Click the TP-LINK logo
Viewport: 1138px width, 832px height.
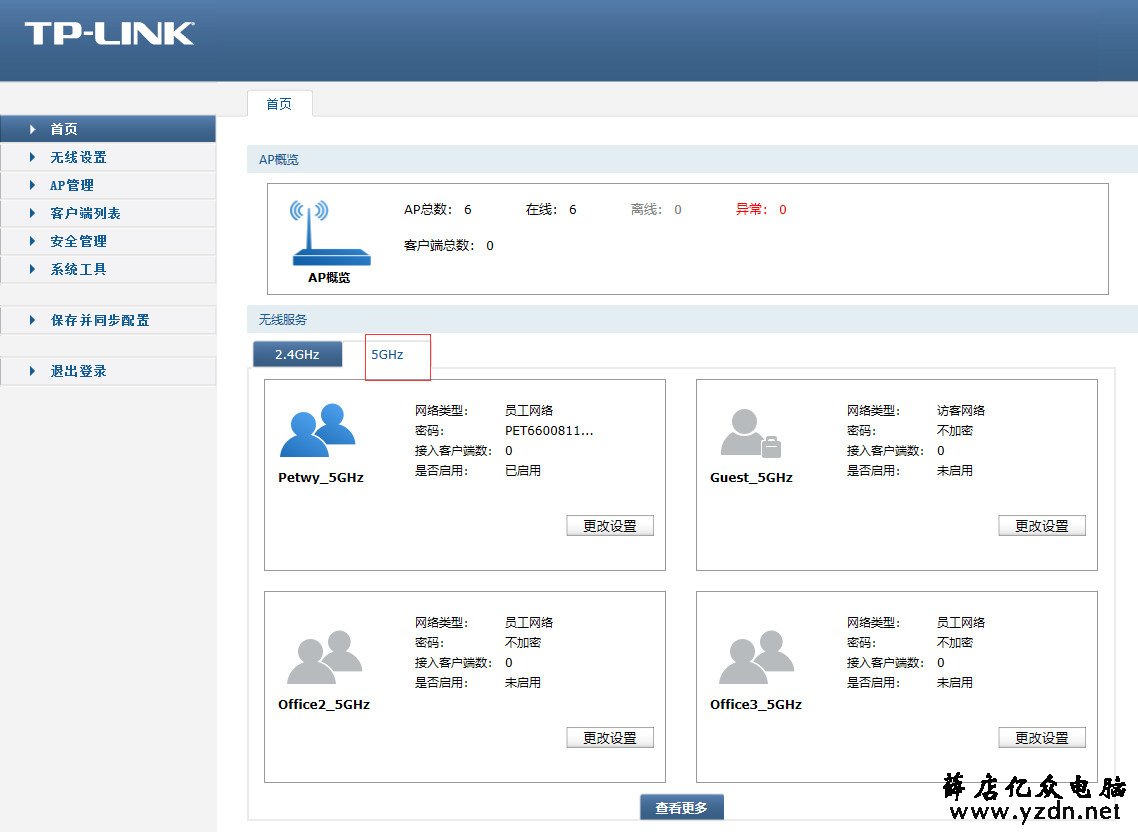(x=110, y=33)
